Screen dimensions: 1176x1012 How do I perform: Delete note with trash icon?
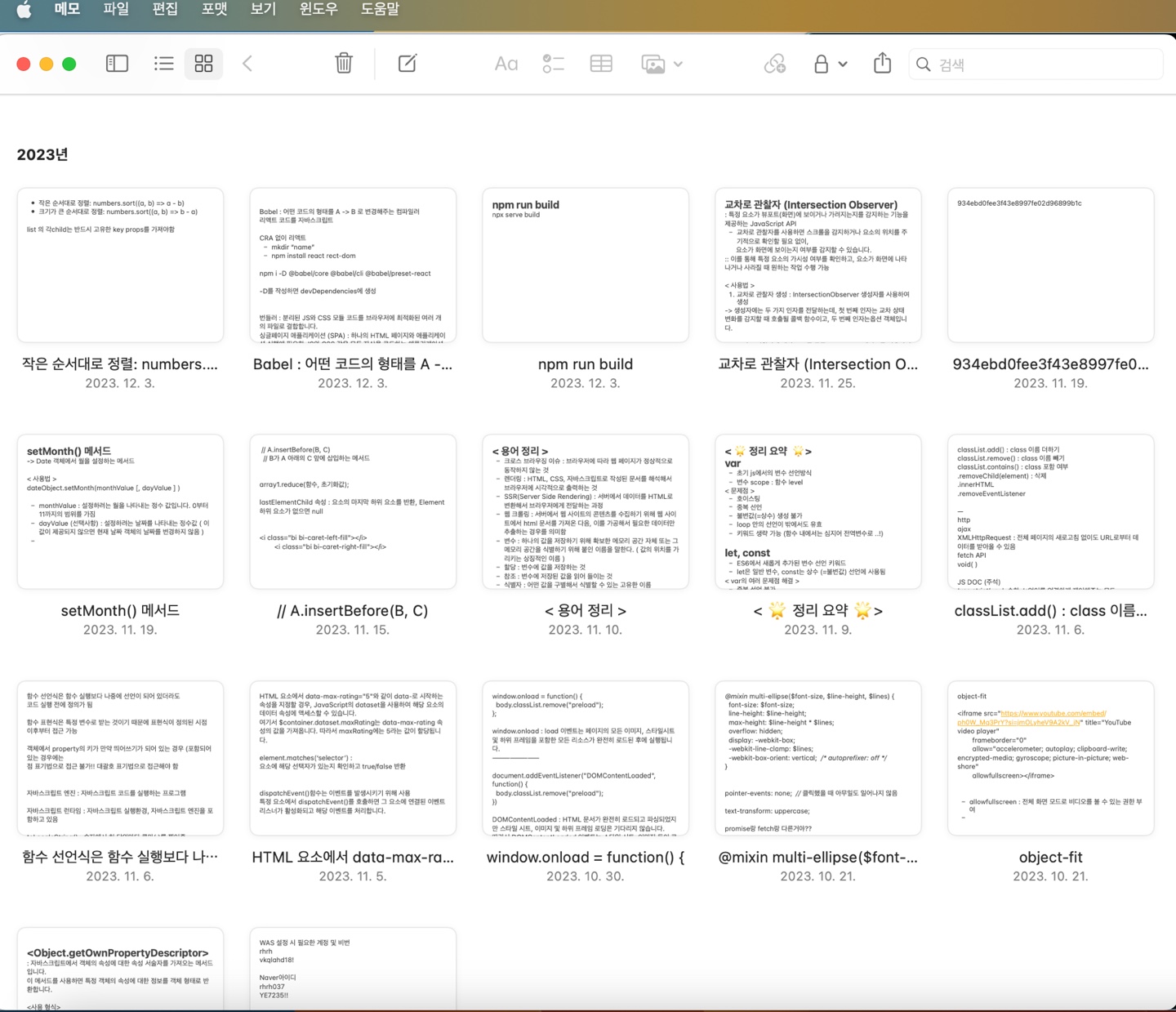pos(344,64)
